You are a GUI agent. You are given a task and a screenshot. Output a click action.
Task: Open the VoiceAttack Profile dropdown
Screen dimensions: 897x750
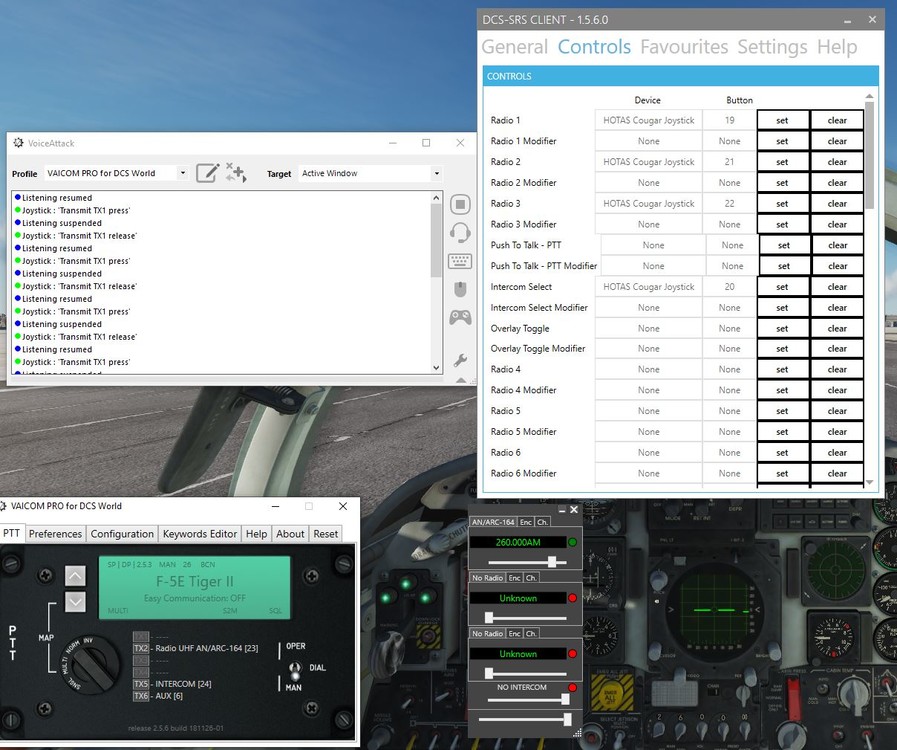point(182,173)
